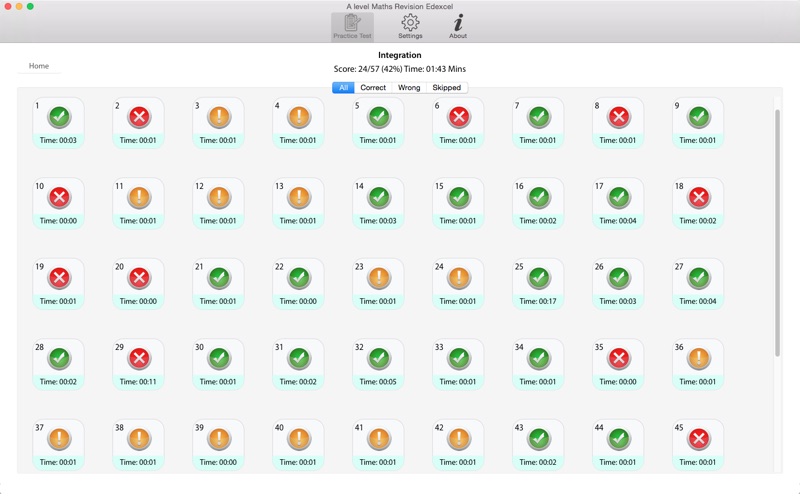The image size is (800, 500).
Task: View question 39 skipped tile
Action: (x=218, y=445)
